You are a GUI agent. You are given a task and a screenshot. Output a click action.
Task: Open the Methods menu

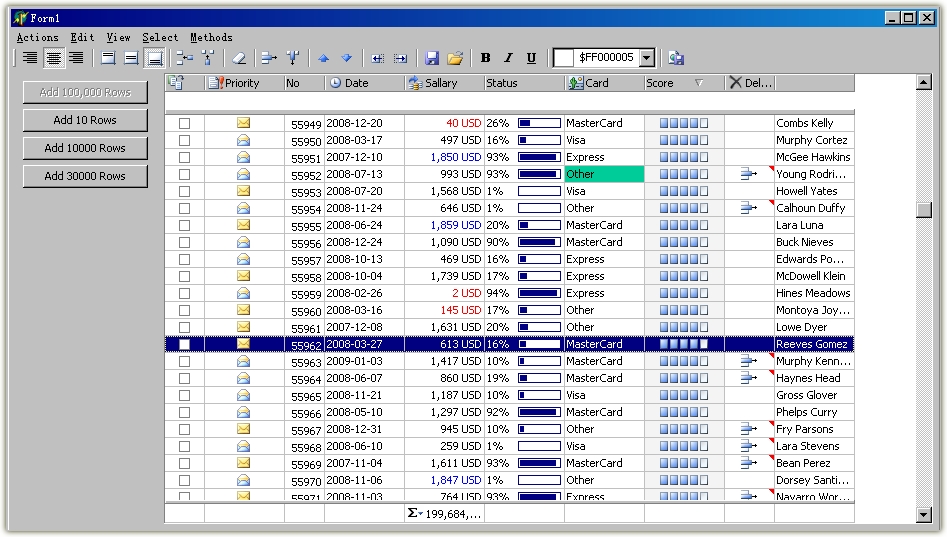(211, 37)
